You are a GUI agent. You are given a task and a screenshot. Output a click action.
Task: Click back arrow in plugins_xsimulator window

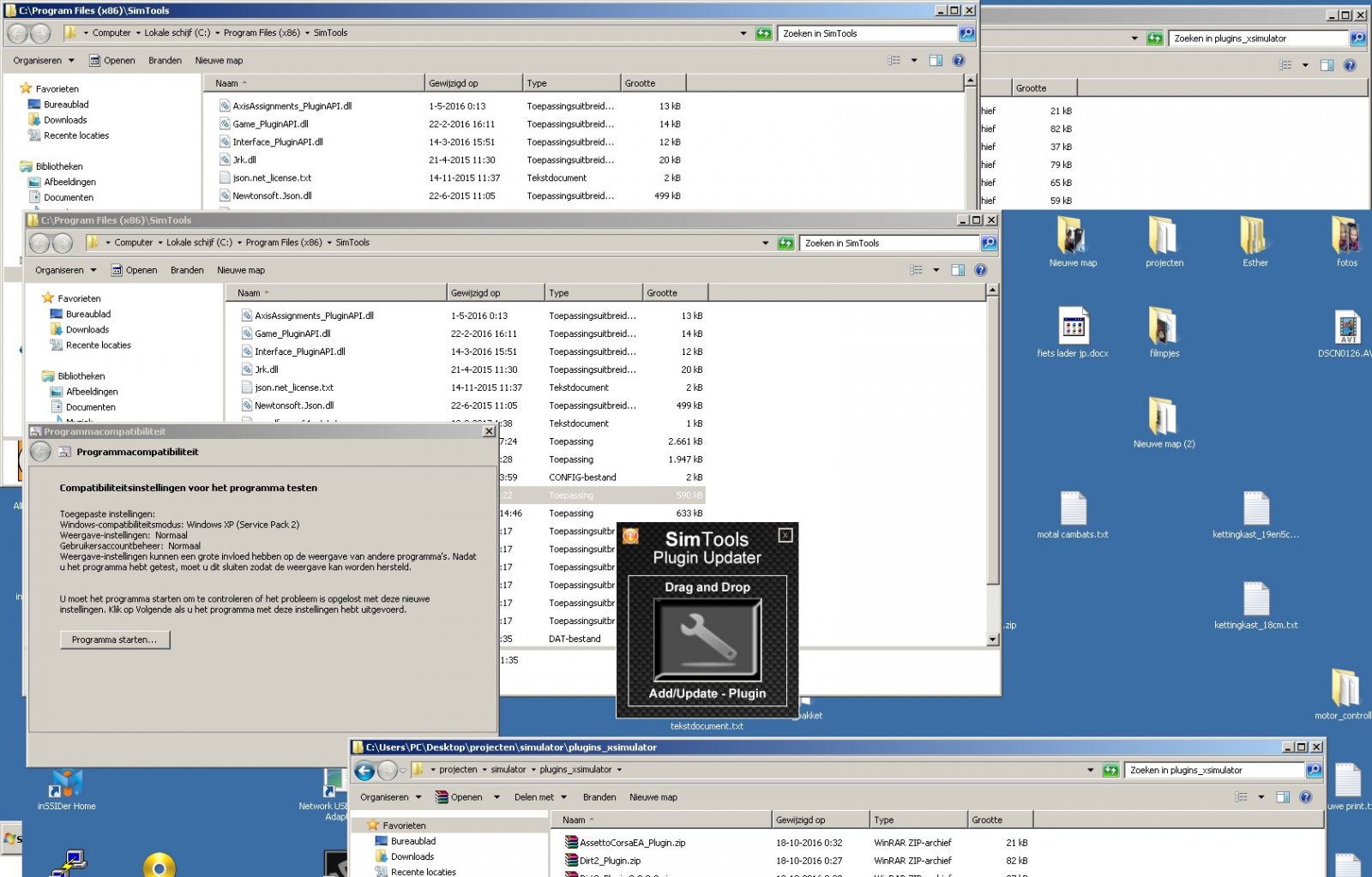click(x=364, y=771)
